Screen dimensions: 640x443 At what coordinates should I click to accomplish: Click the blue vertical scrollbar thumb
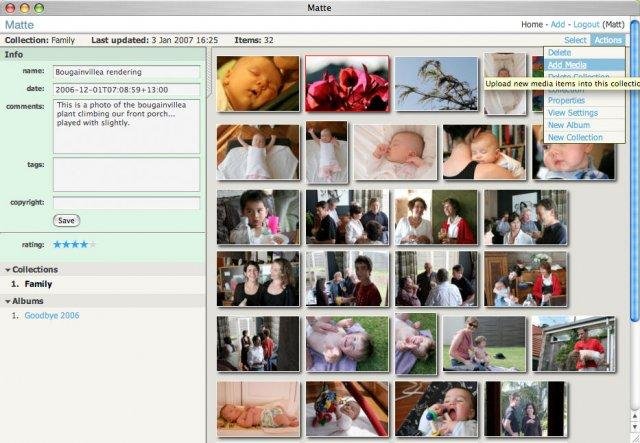click(635, 169)
